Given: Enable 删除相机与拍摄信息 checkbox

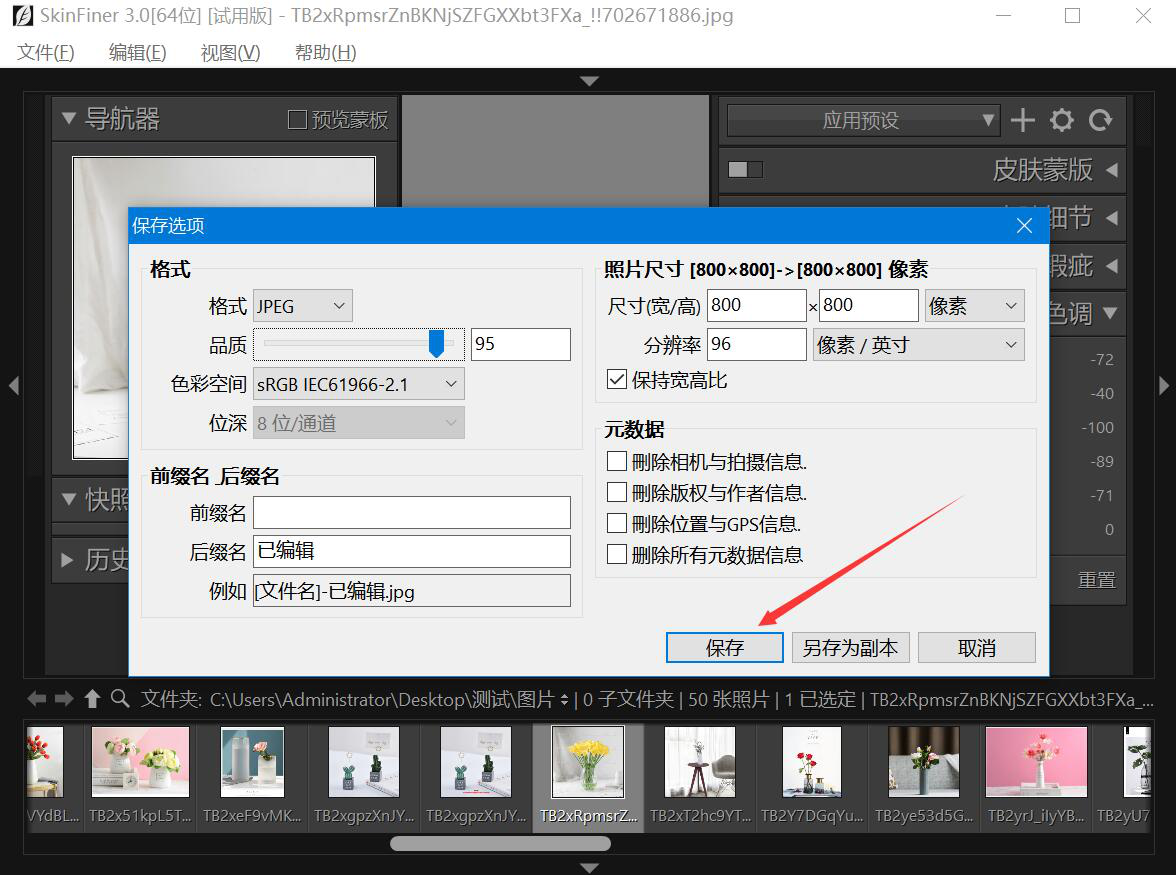Looking at the screenshot, I should (617, 462).
